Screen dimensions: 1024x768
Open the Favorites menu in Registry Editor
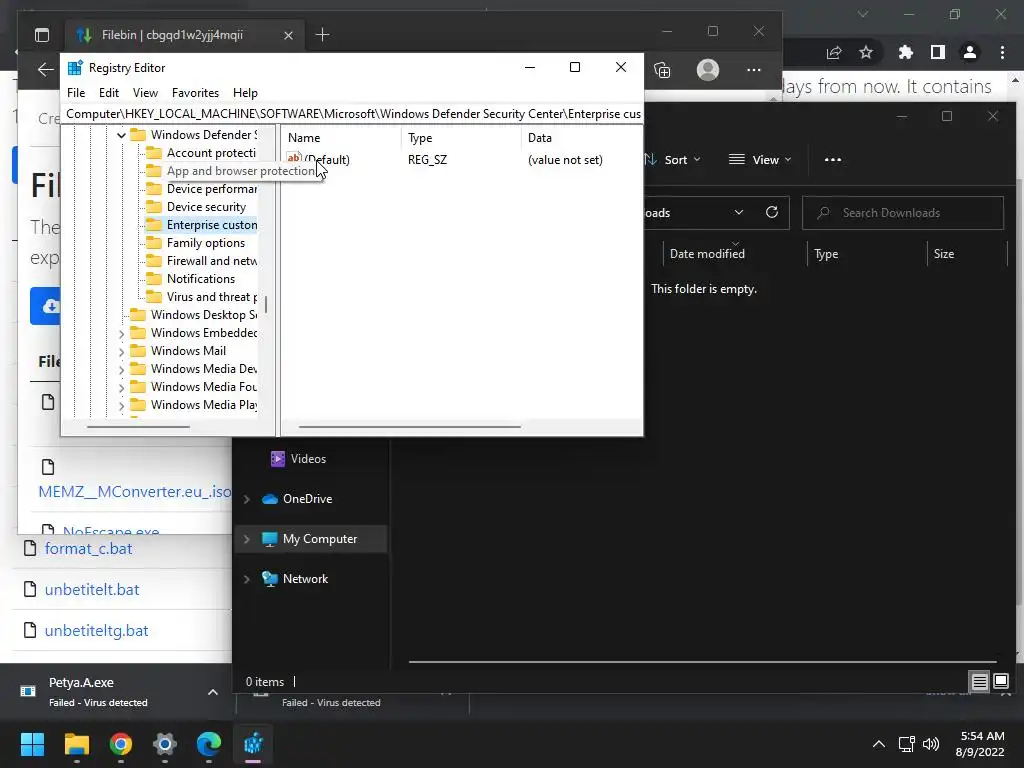click(195, 93)
